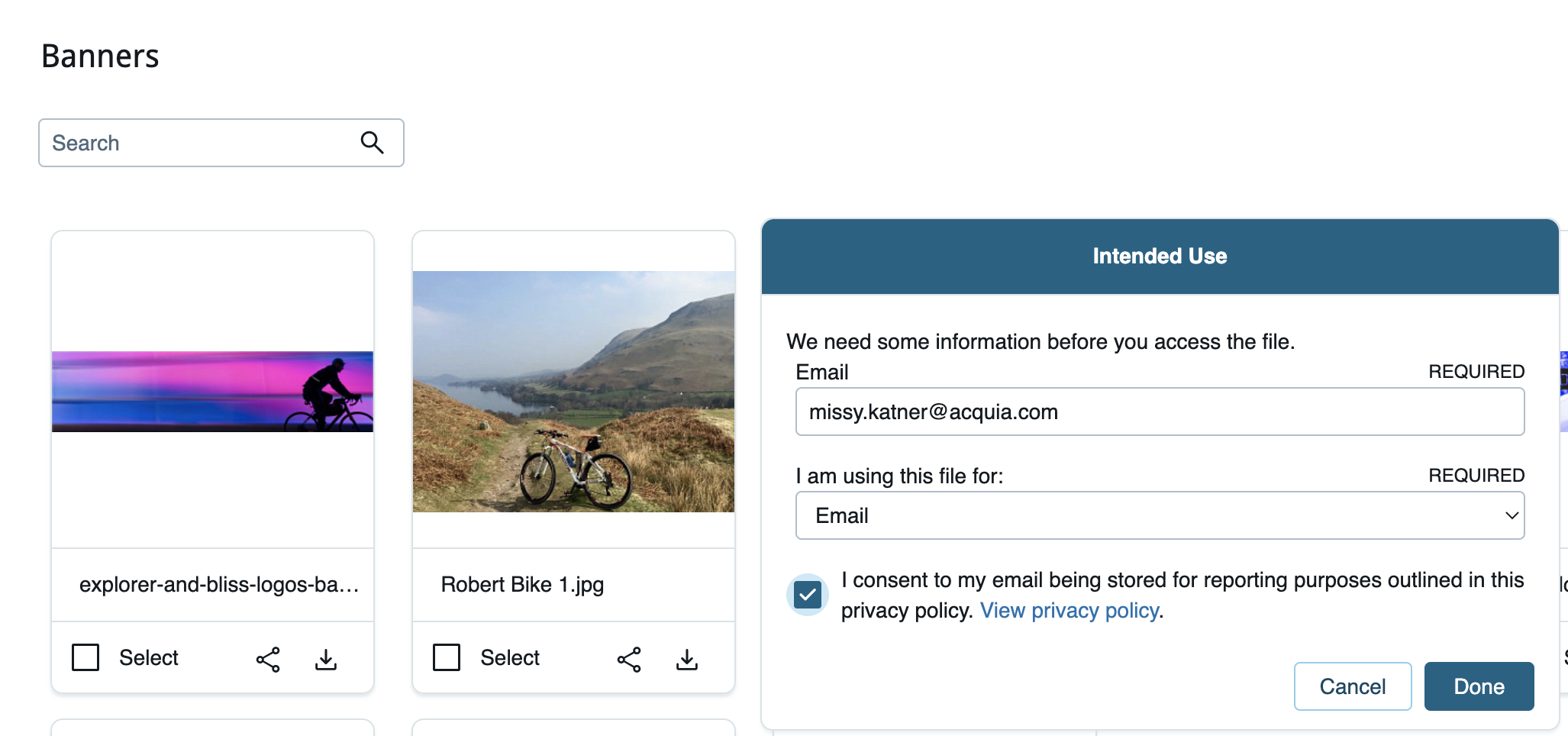Image resolution: width=1568 pixels, height=736 pixels.
Task: Click the search magnifier icon
Action: pos(372,143)
